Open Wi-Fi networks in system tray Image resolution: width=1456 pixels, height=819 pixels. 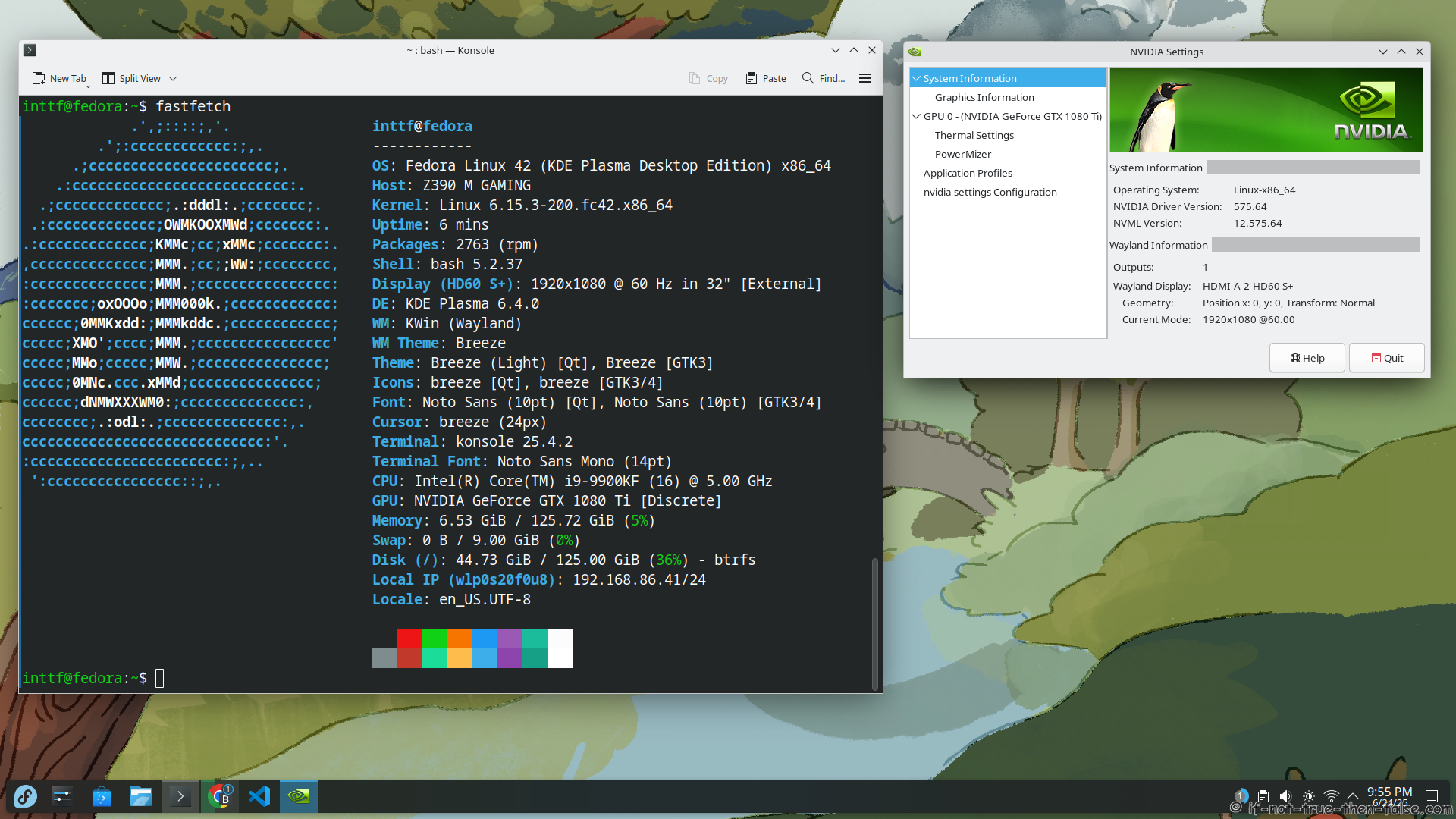coord(1332,796)
